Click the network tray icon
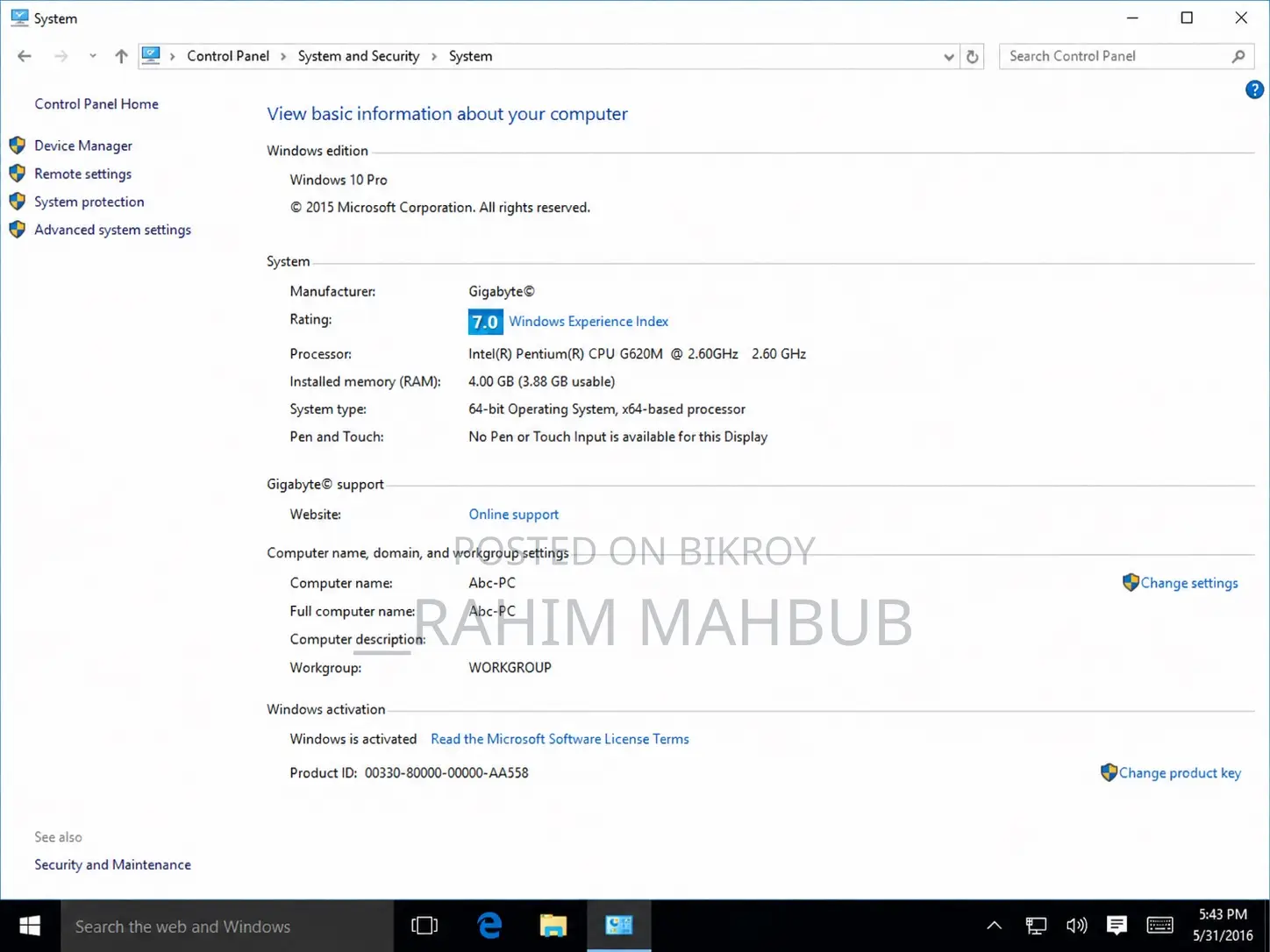 point(1036,926)
